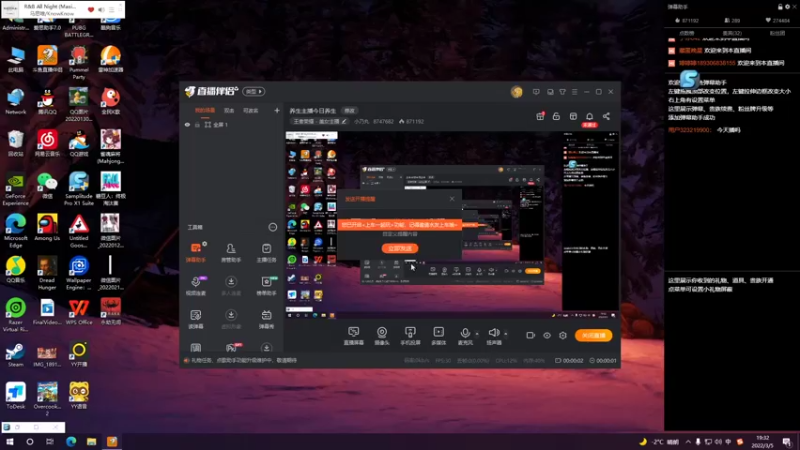Open stream settings gear

click(x=563, y=335)
